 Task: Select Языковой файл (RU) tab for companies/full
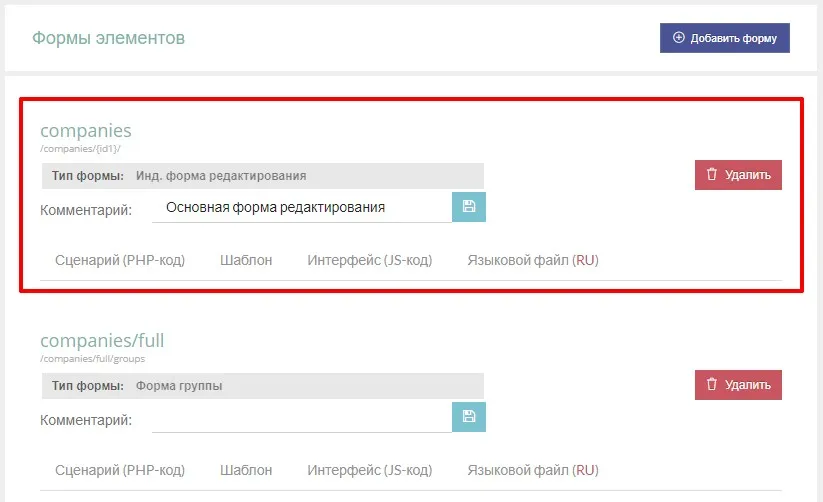(x=532, y=470)
